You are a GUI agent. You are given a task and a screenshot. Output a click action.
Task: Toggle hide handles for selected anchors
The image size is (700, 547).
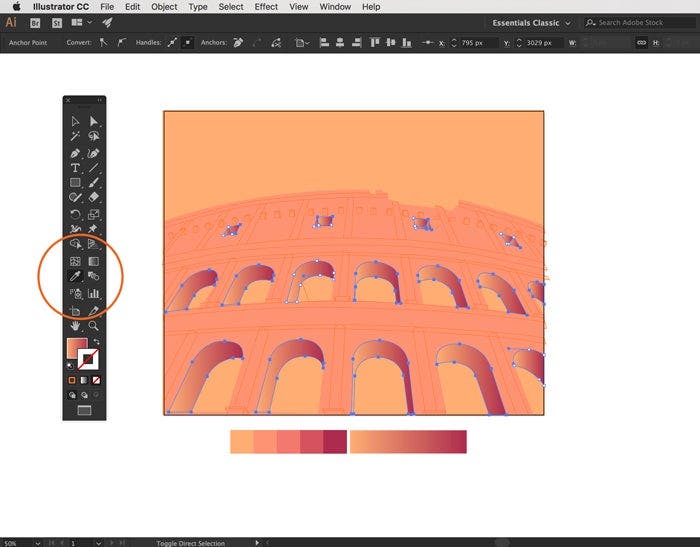point(188,42)
